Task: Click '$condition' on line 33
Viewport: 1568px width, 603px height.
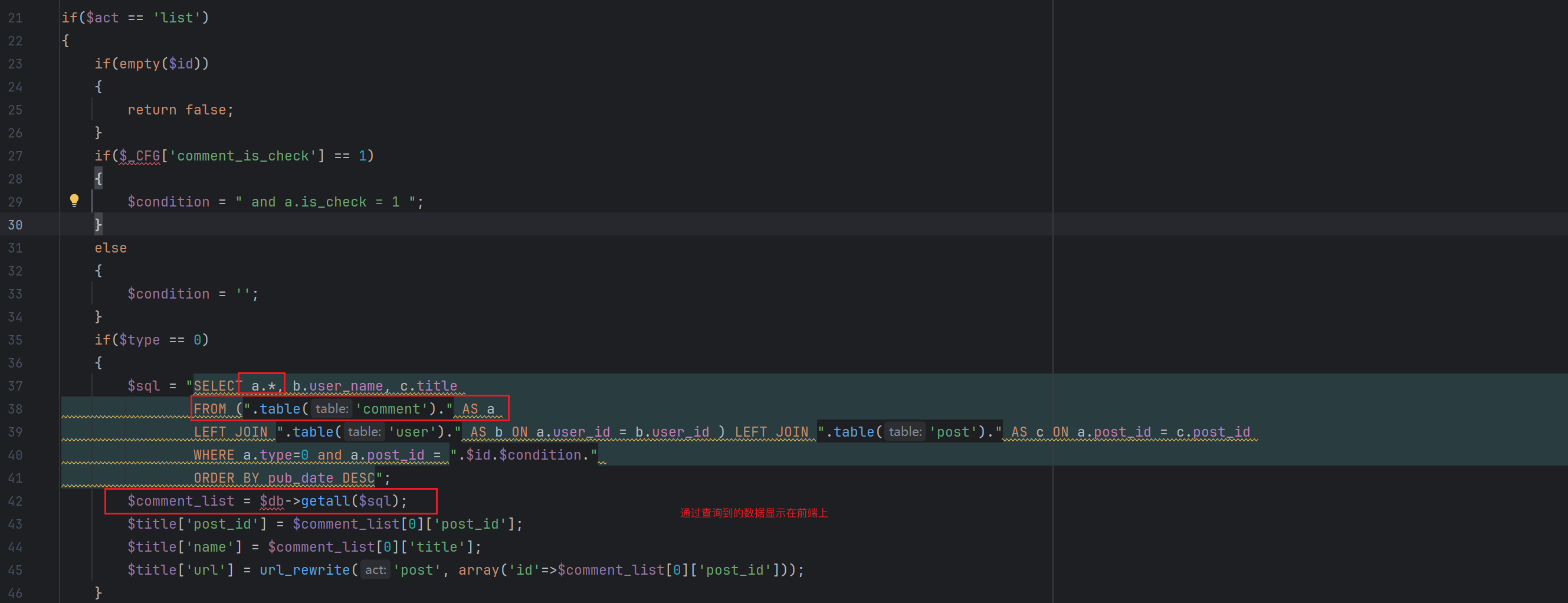Action: tap(168, 294)
